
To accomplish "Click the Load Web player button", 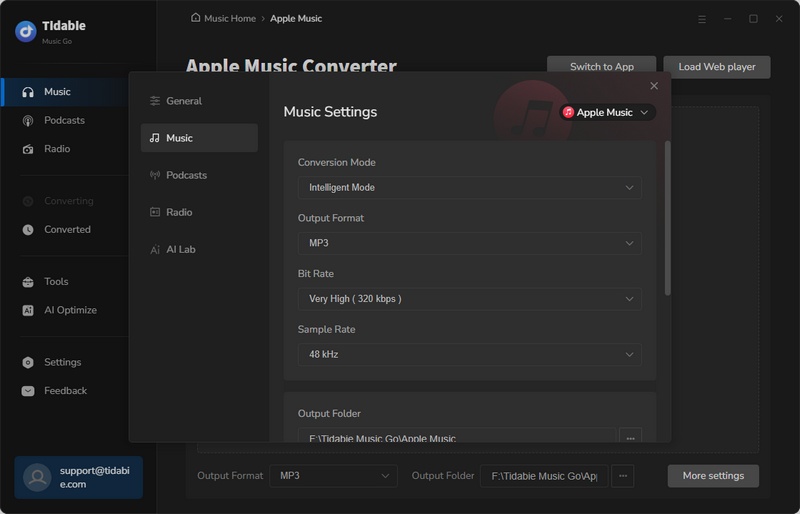I will tap(716, 67).
